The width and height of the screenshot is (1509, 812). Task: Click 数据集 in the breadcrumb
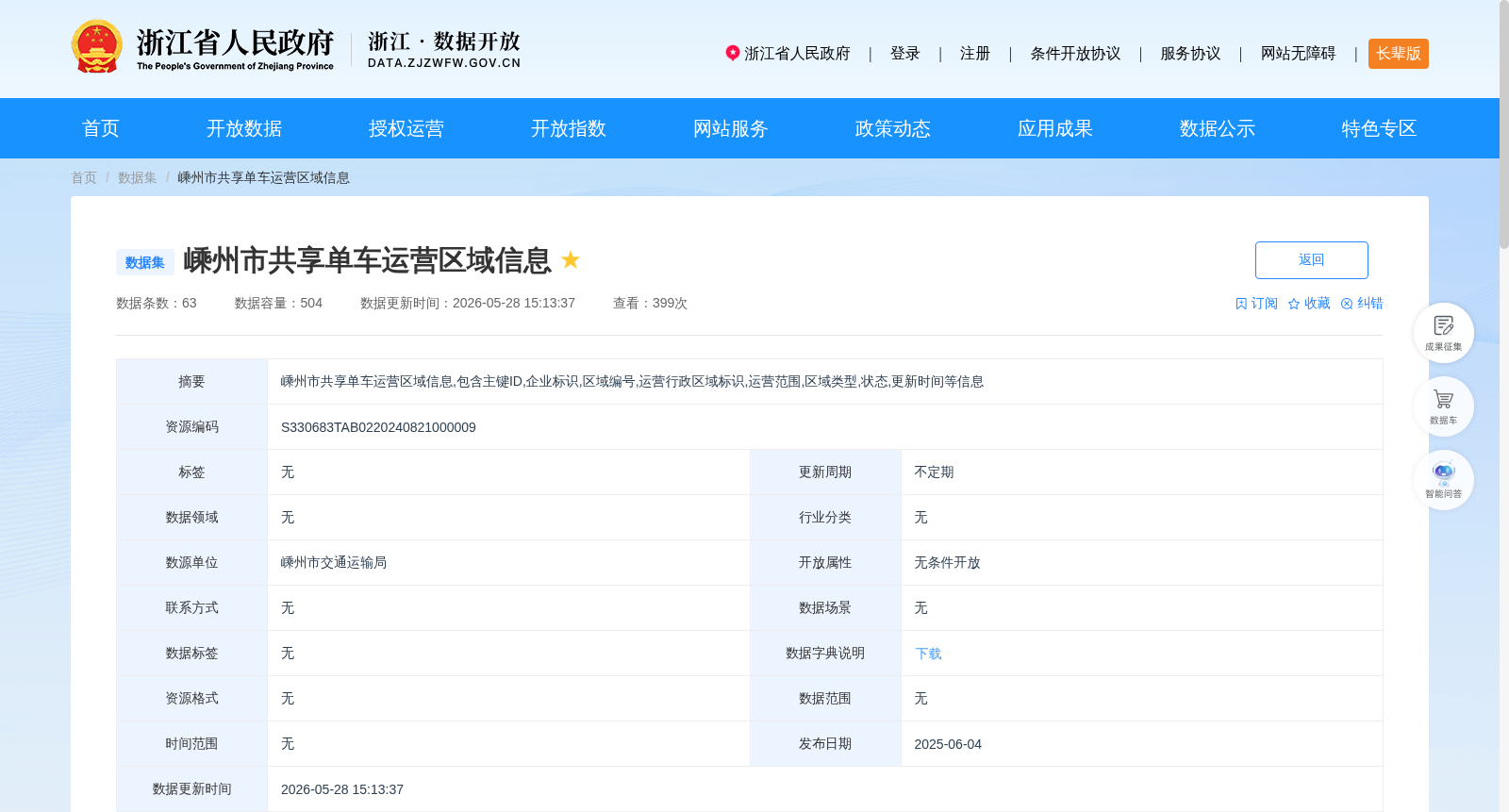point(138,177)
